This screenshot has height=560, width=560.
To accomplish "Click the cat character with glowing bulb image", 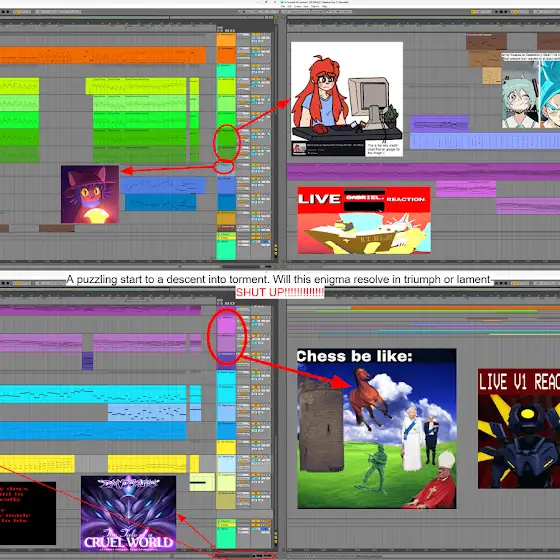I will 90,194.
